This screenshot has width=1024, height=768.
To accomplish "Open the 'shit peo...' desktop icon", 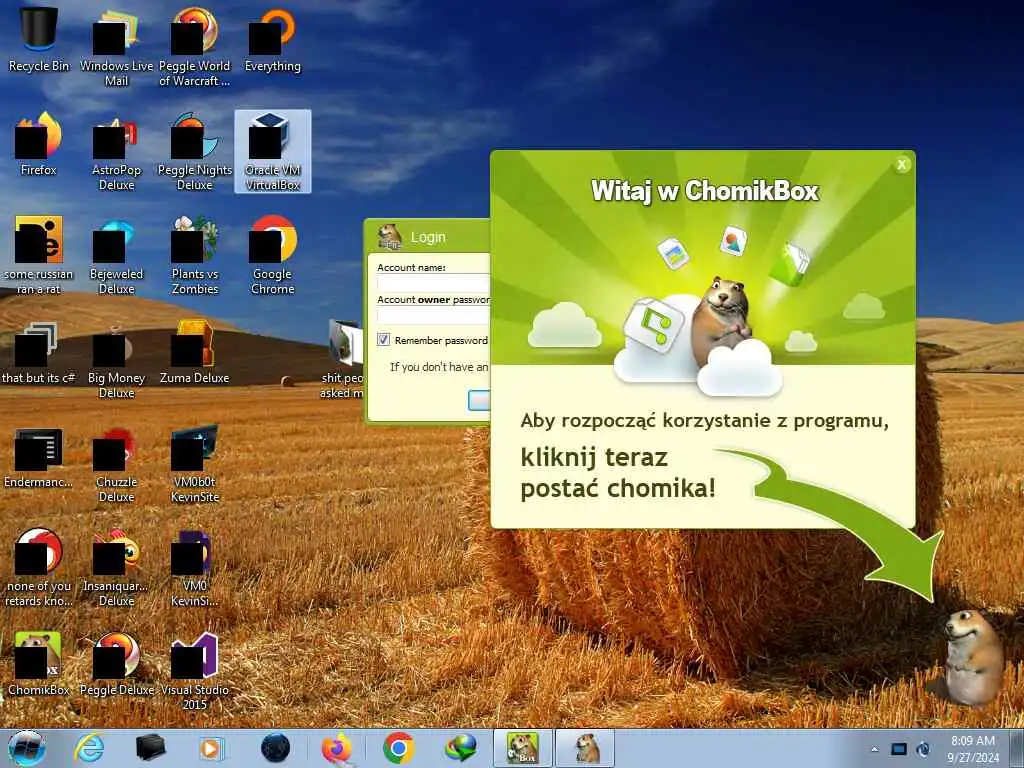I will coord(342,359).
